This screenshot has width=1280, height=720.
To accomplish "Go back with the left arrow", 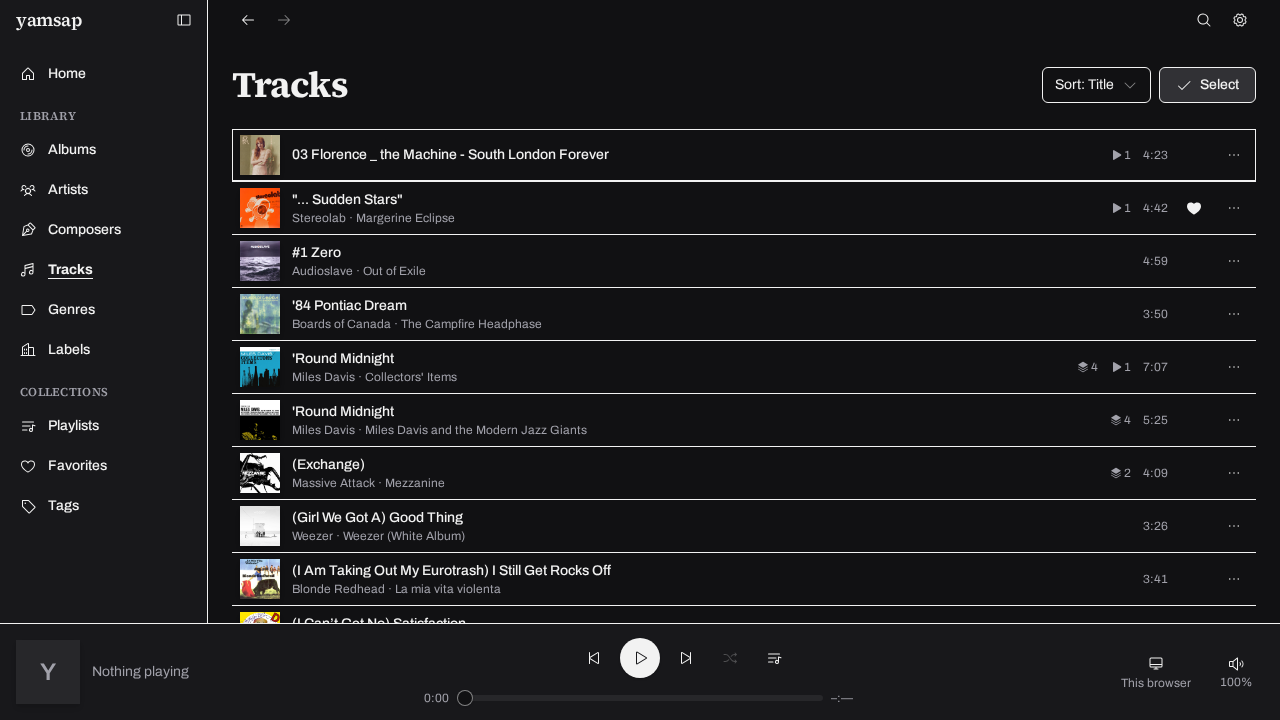I will (248, 20).
